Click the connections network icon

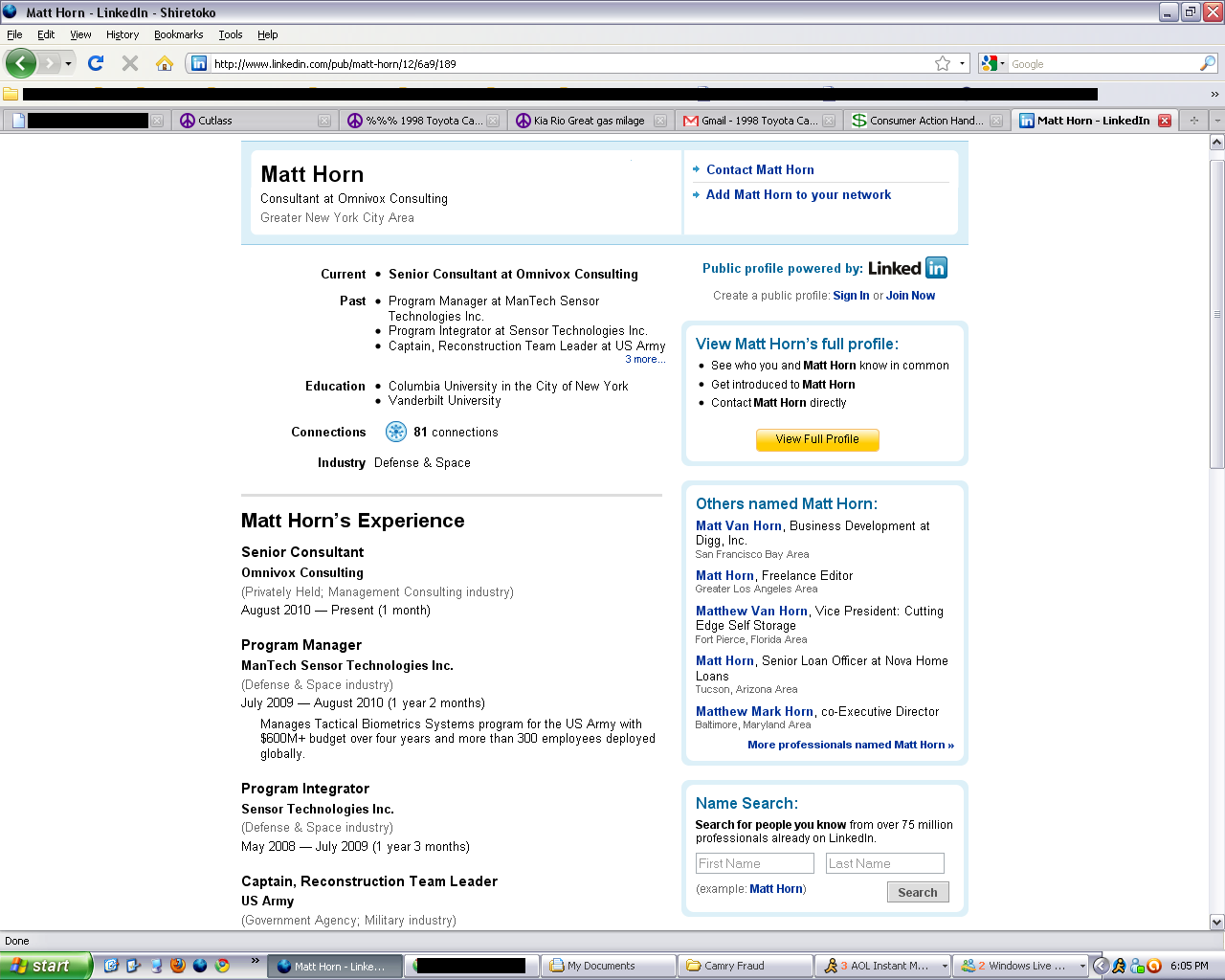396,432
